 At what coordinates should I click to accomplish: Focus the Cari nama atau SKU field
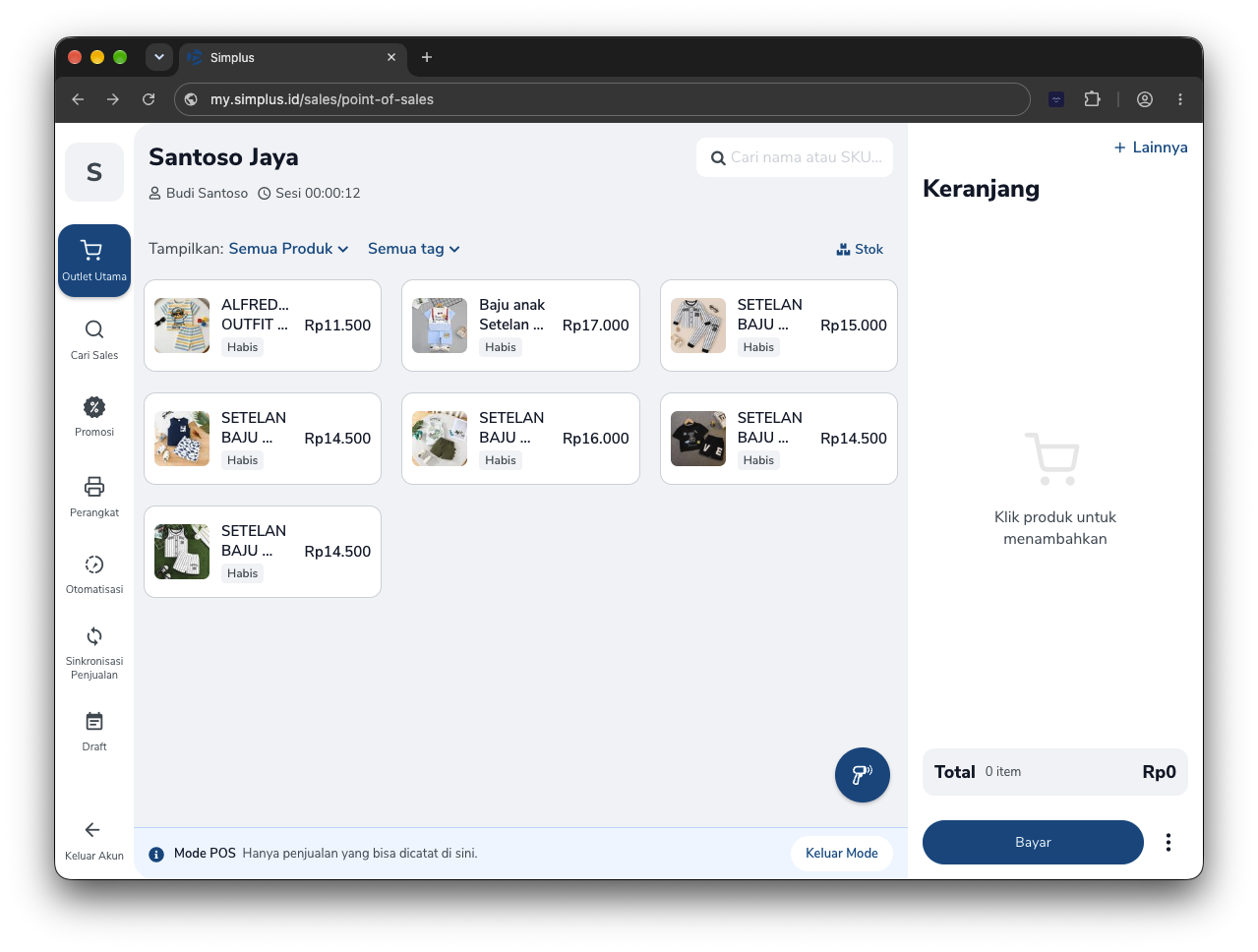pos(795,157)
